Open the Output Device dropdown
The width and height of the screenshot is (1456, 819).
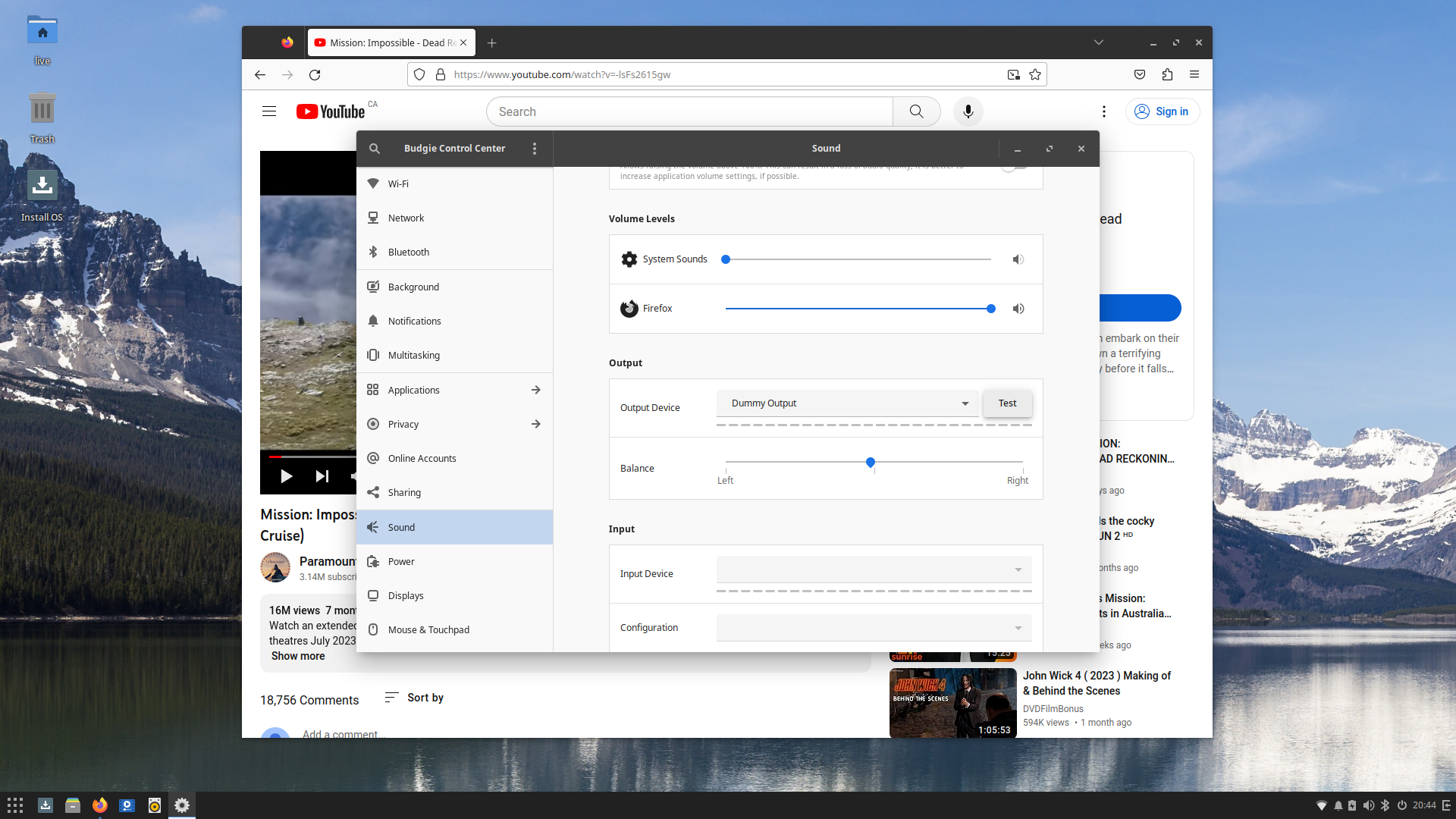pyautogui.click(x=848, y=403)
